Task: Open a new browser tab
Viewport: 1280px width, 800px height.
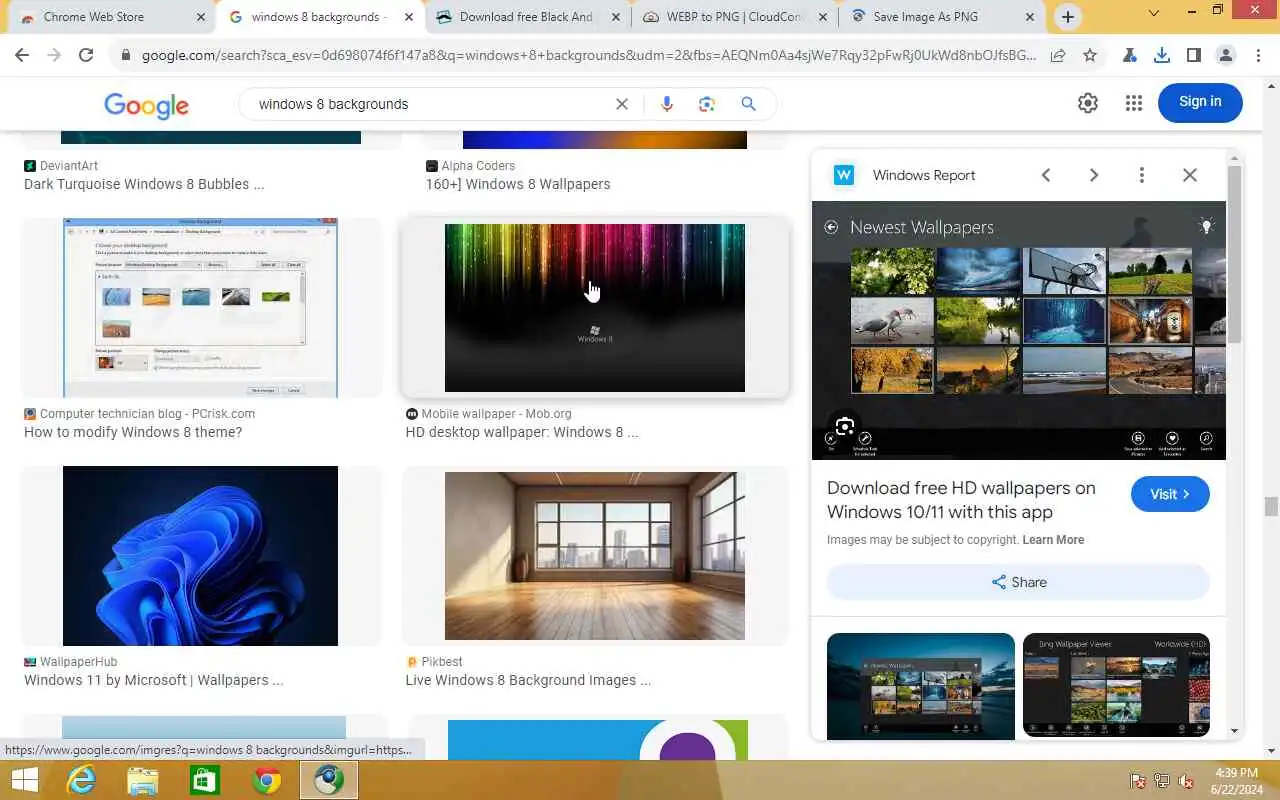Action: pos(1068,17)
